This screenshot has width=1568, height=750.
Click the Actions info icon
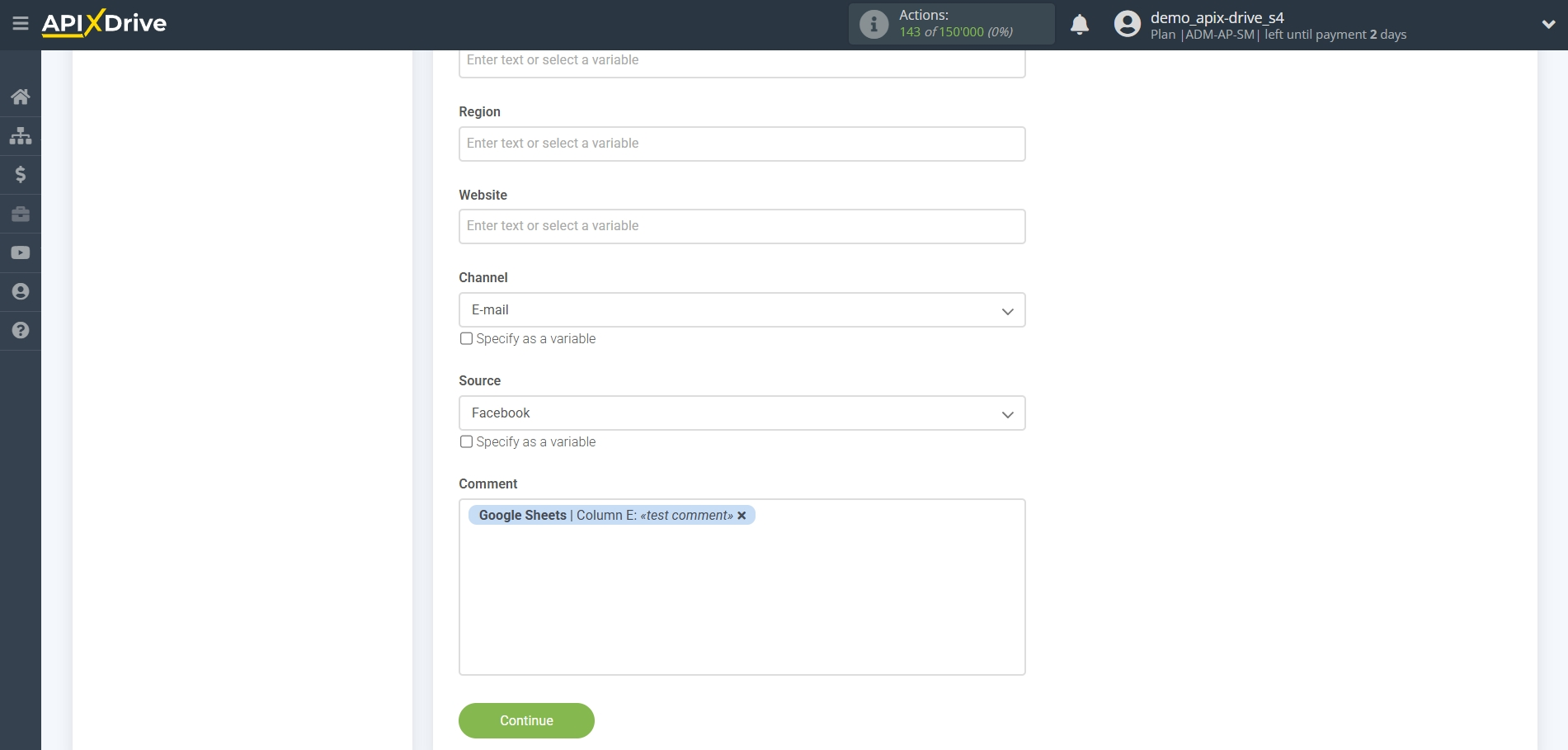[873, 24]
